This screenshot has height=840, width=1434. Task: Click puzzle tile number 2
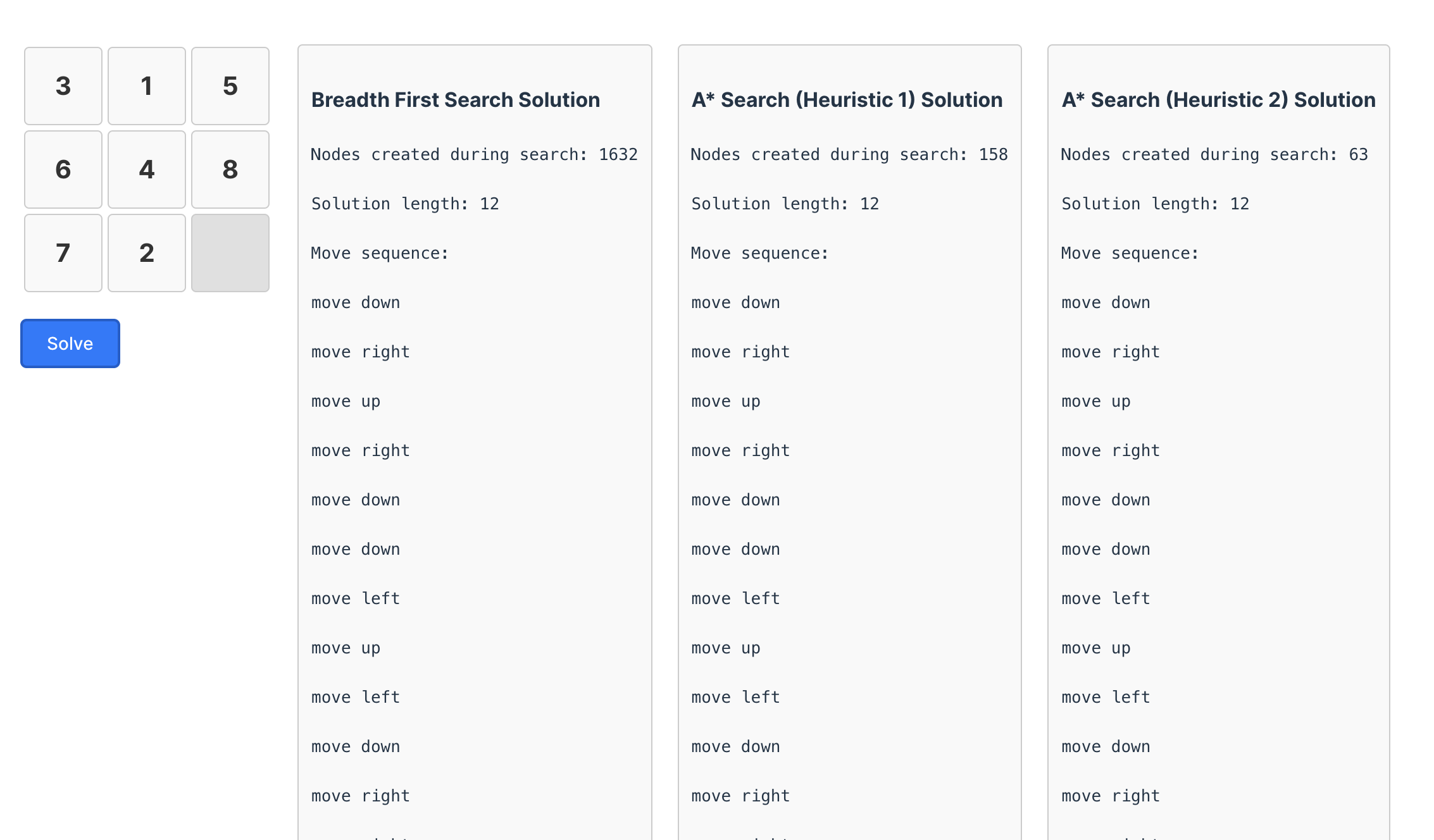click(147, 253)
